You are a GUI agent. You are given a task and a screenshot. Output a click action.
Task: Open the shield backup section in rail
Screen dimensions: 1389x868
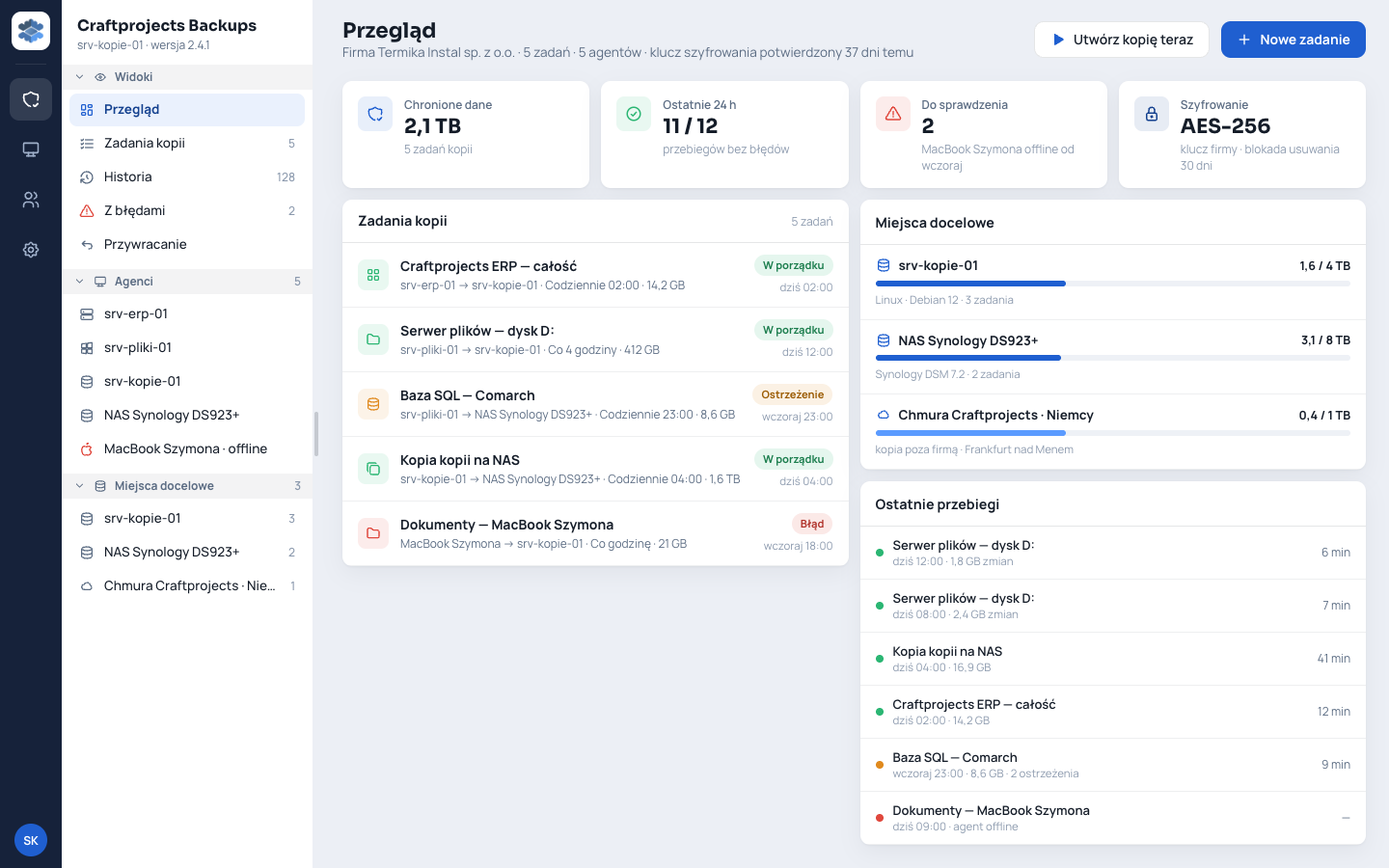click(31, 99)
